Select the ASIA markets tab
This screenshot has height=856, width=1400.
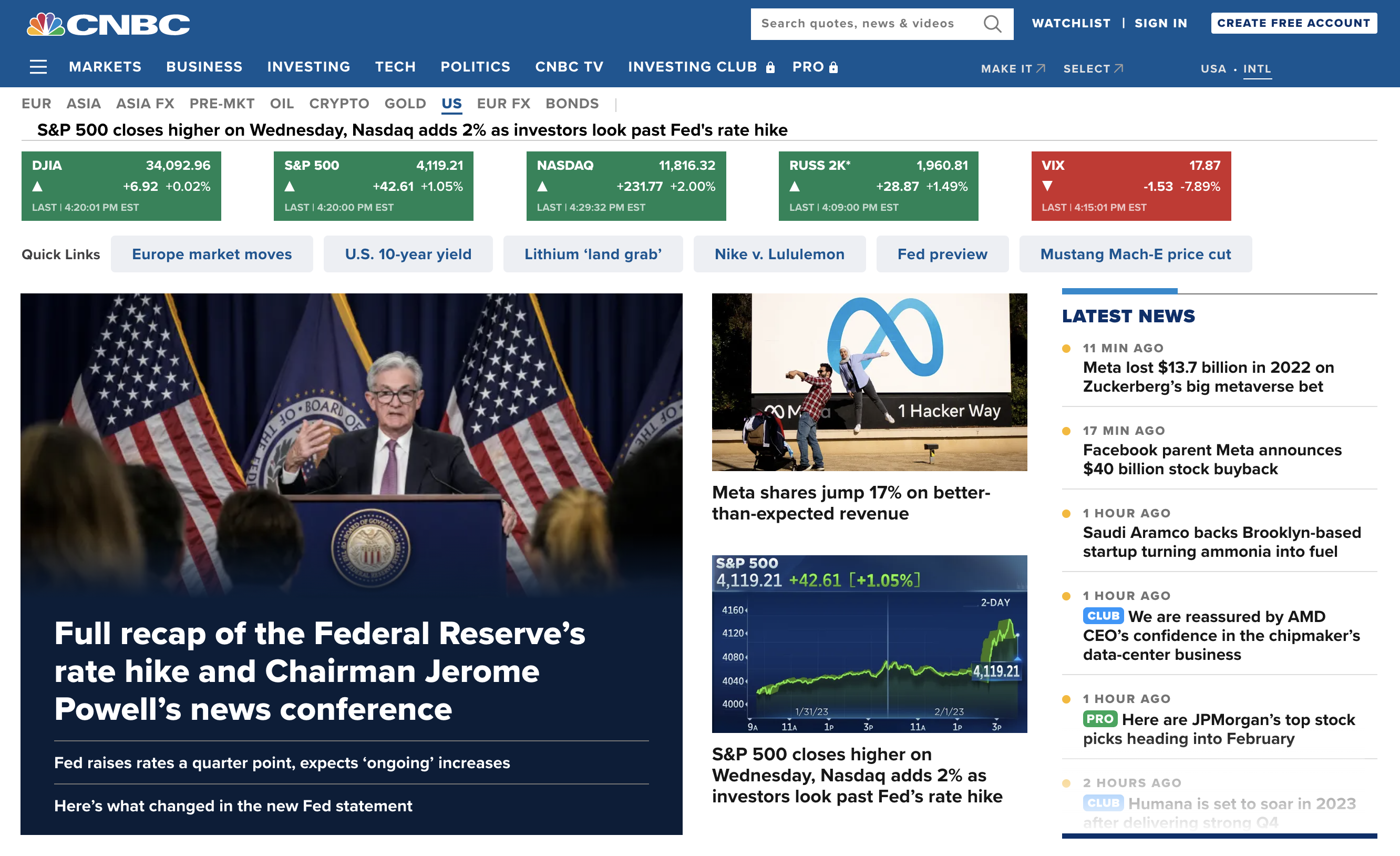tap(84, 104)
